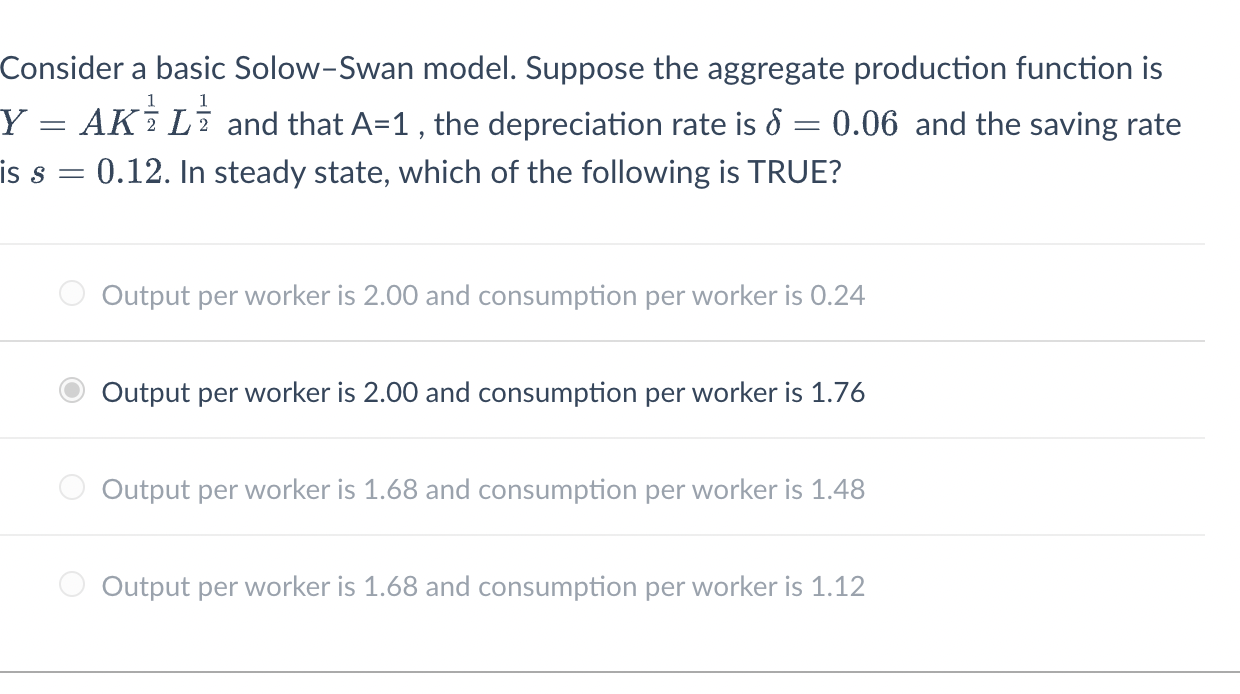Viewport: 1240px width, 694px height.
Task: Select the last answer option radio button
Action: [71, 584]
